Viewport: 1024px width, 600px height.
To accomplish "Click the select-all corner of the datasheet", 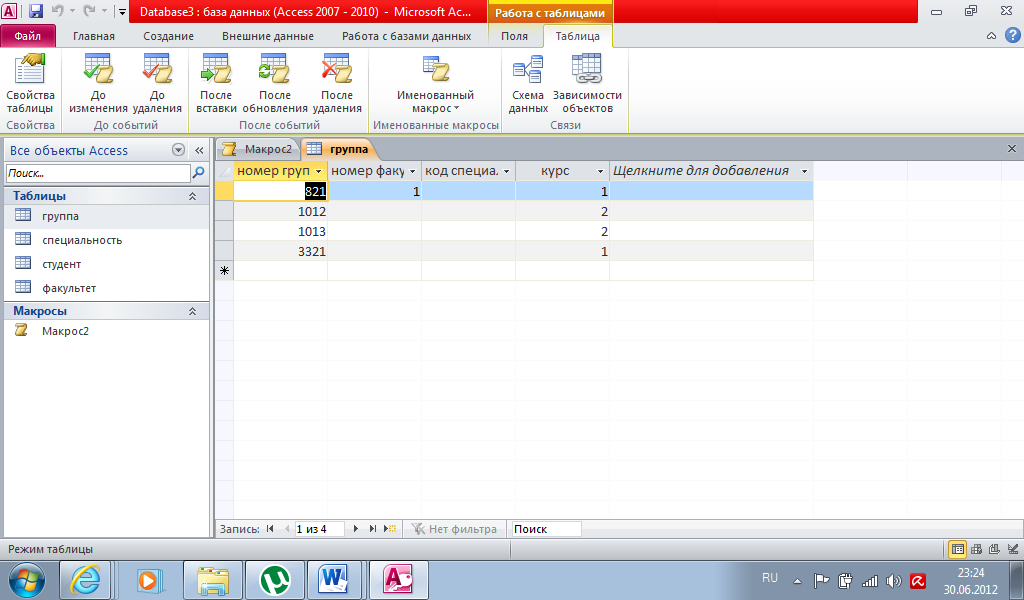I will 225,171.
